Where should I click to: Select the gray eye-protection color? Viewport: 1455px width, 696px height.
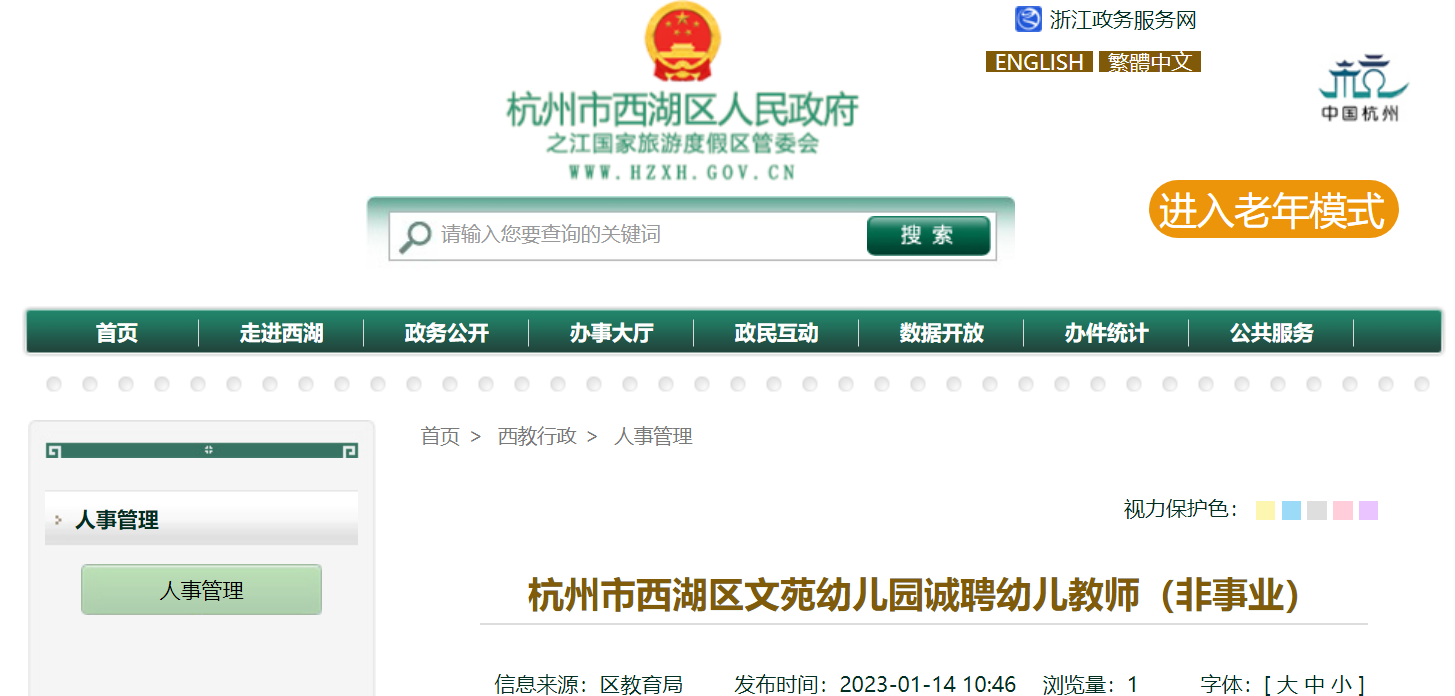[x=1317, y=510]
